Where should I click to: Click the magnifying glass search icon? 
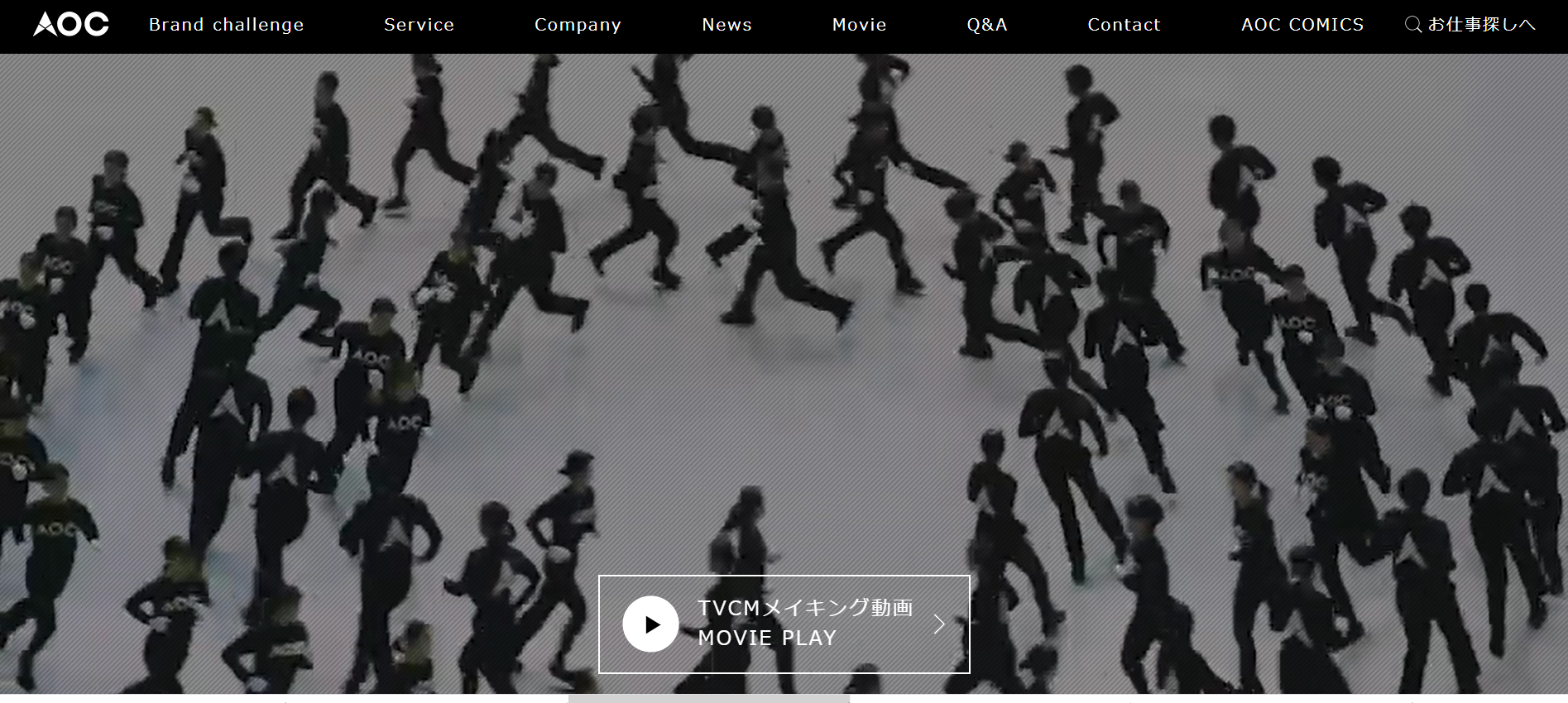1413,25
